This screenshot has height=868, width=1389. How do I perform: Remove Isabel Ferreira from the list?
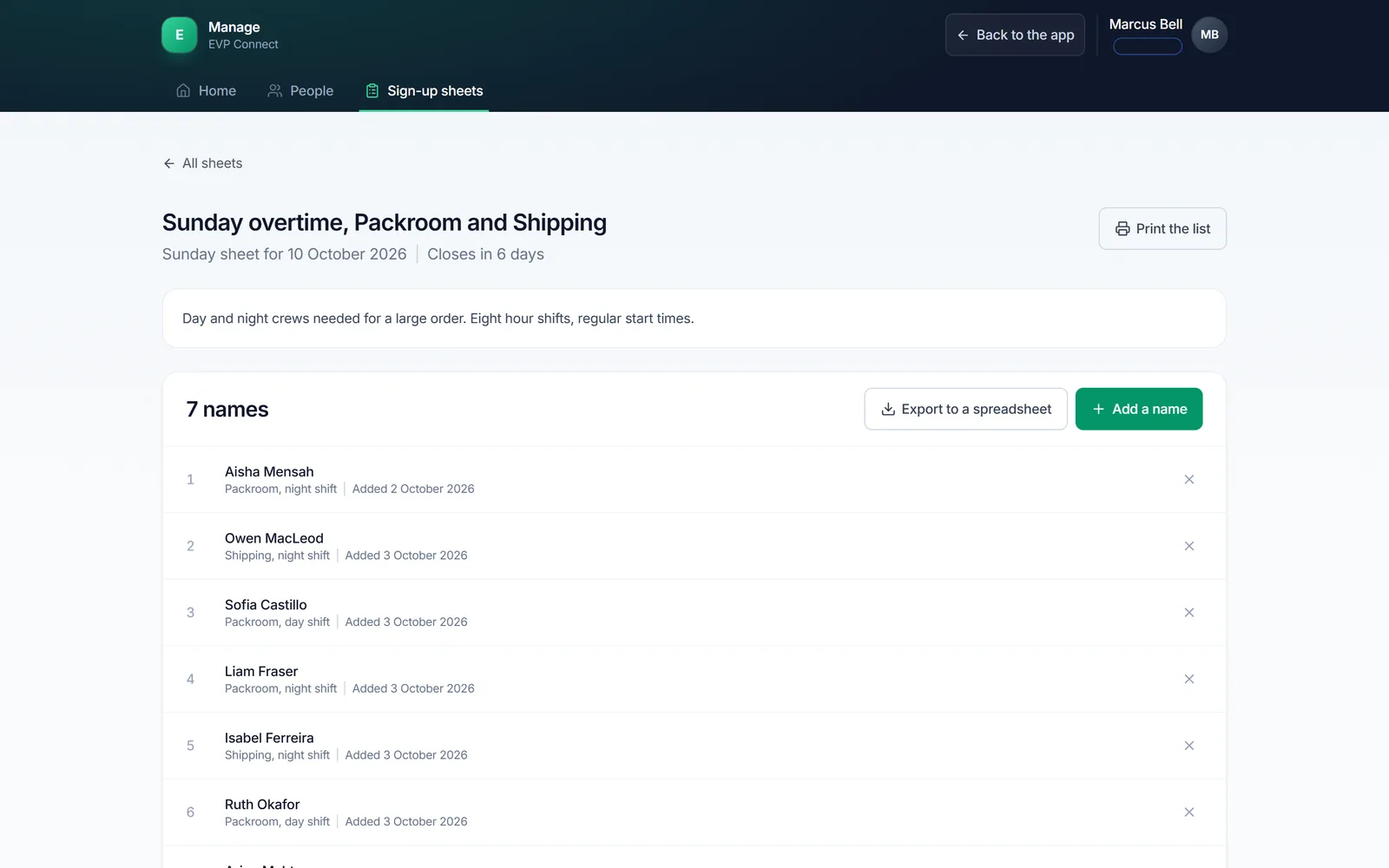coord(1189,746)
